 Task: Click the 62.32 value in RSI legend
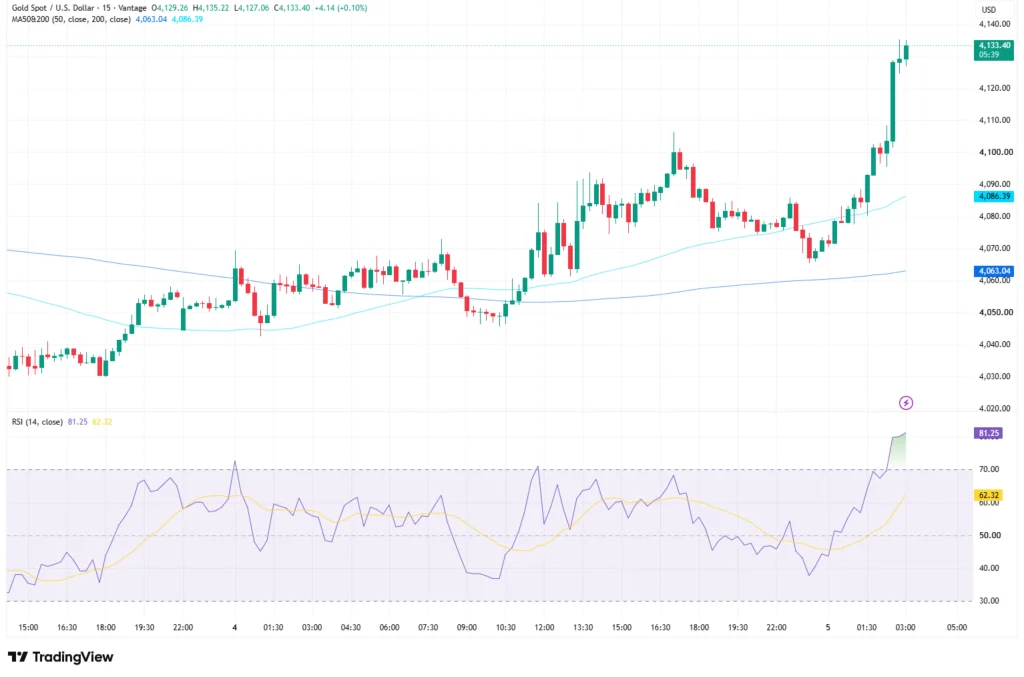pyautogui.click(x=103, y=422)
